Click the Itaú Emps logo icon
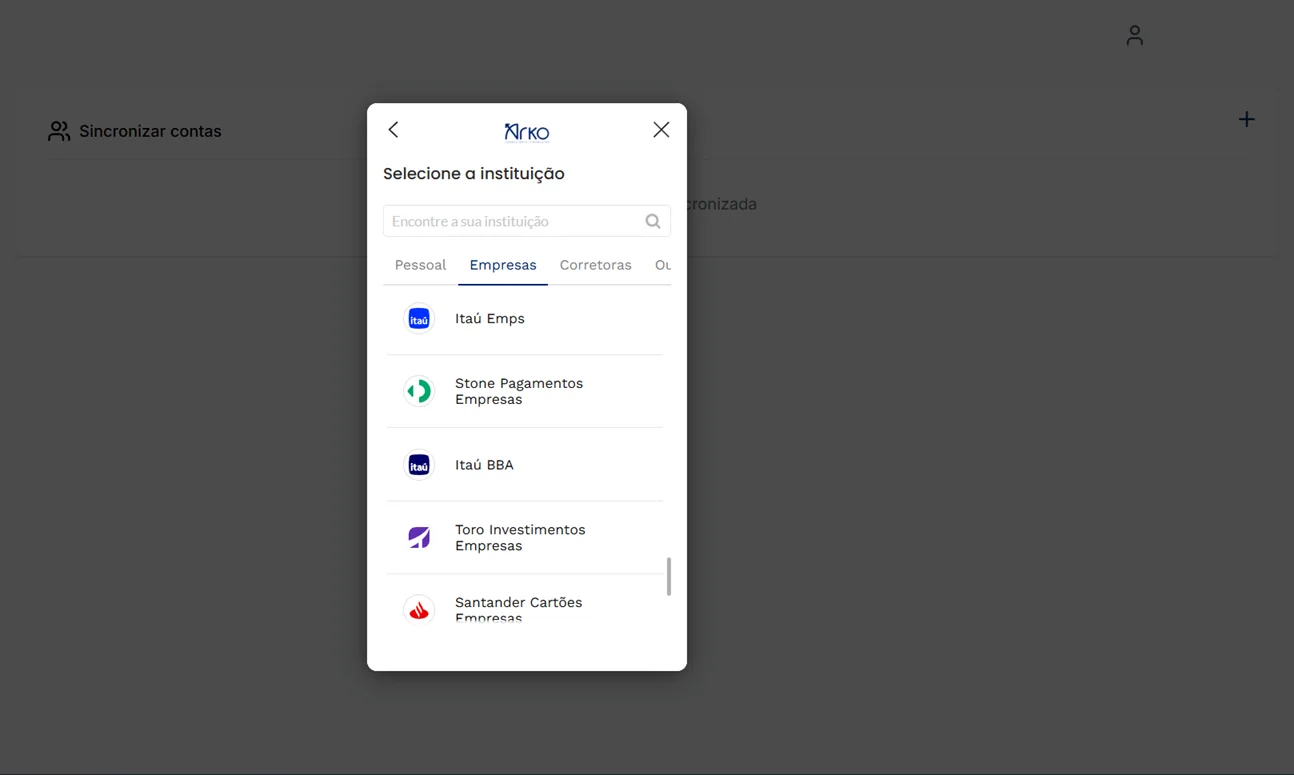This screenshot has height=775, width=1294. [419, 319]
